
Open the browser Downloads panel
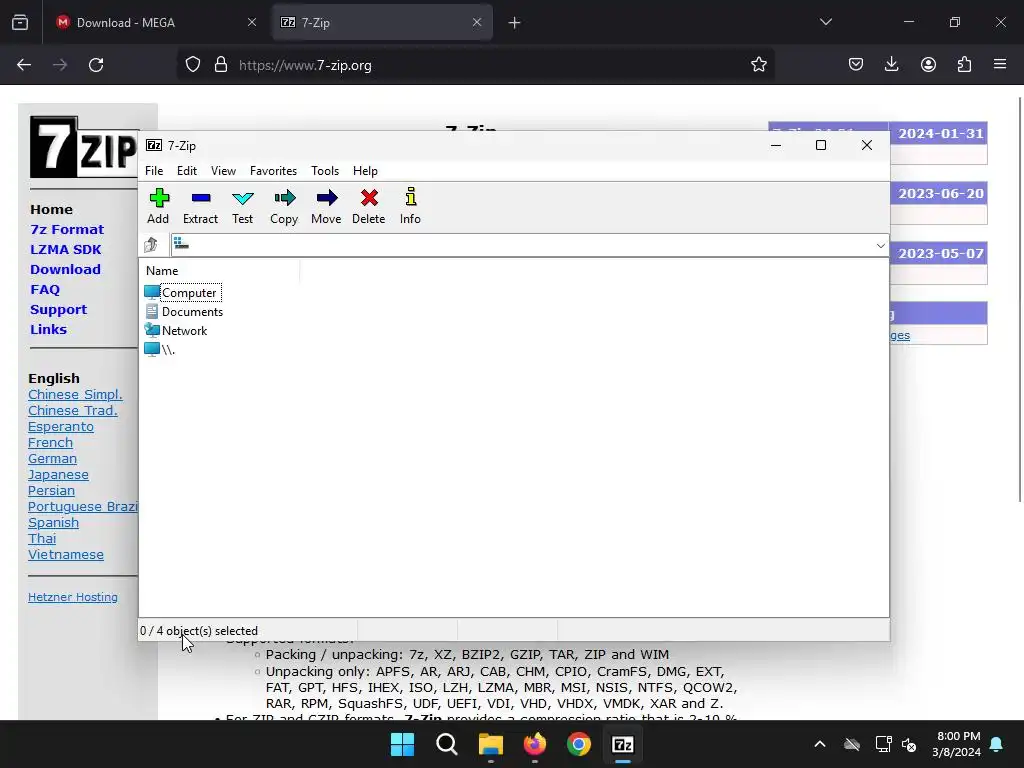pos(891,64)
